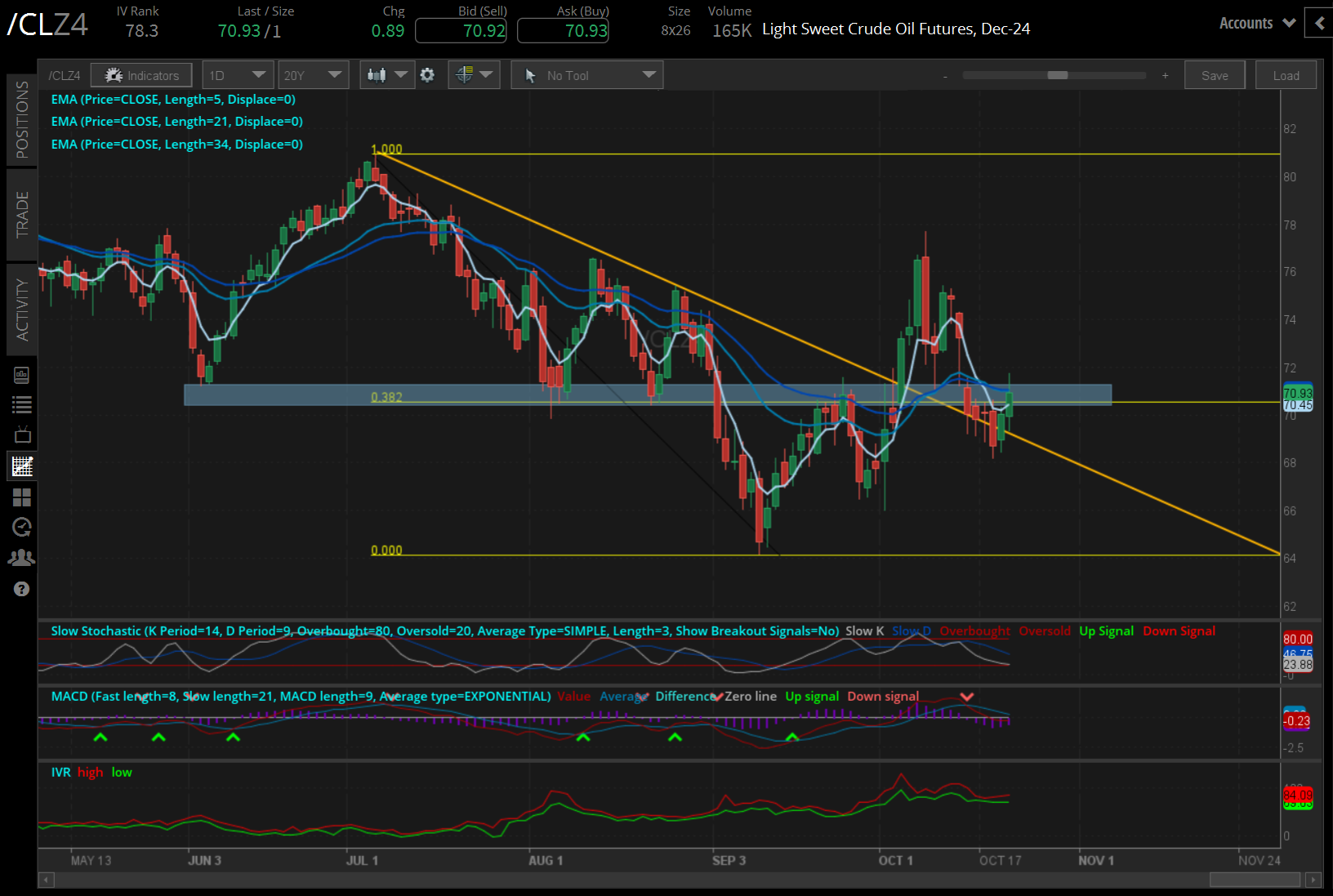Image resolution: width=1333 pixels, height=896 pixels.
Task: Expand the 1D timeframe dropdown
Action: point(237,74)
